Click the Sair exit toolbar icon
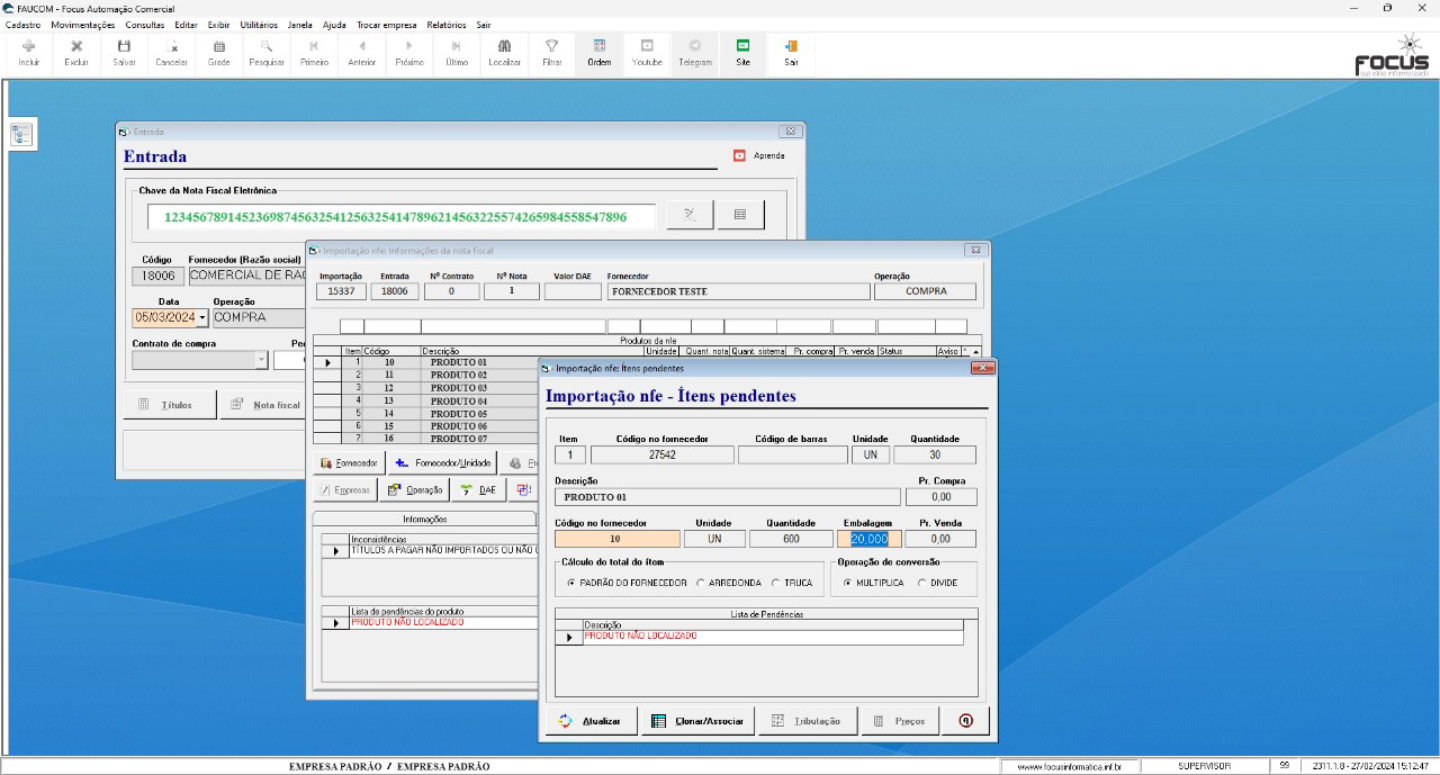1440x775 pixels. click(x=791, y=52)
